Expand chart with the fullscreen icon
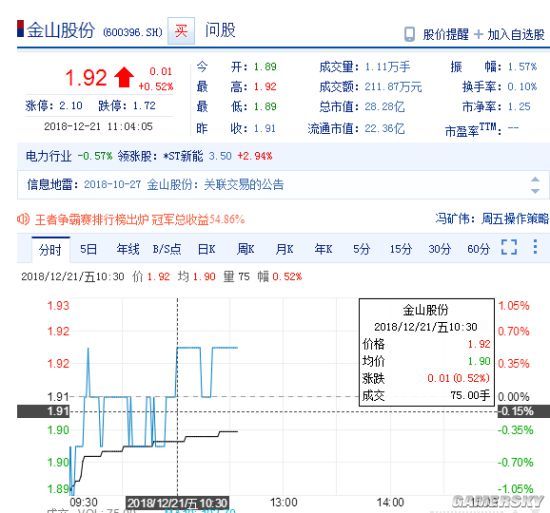This screenshot has height=513, width=550. point(509,247)
